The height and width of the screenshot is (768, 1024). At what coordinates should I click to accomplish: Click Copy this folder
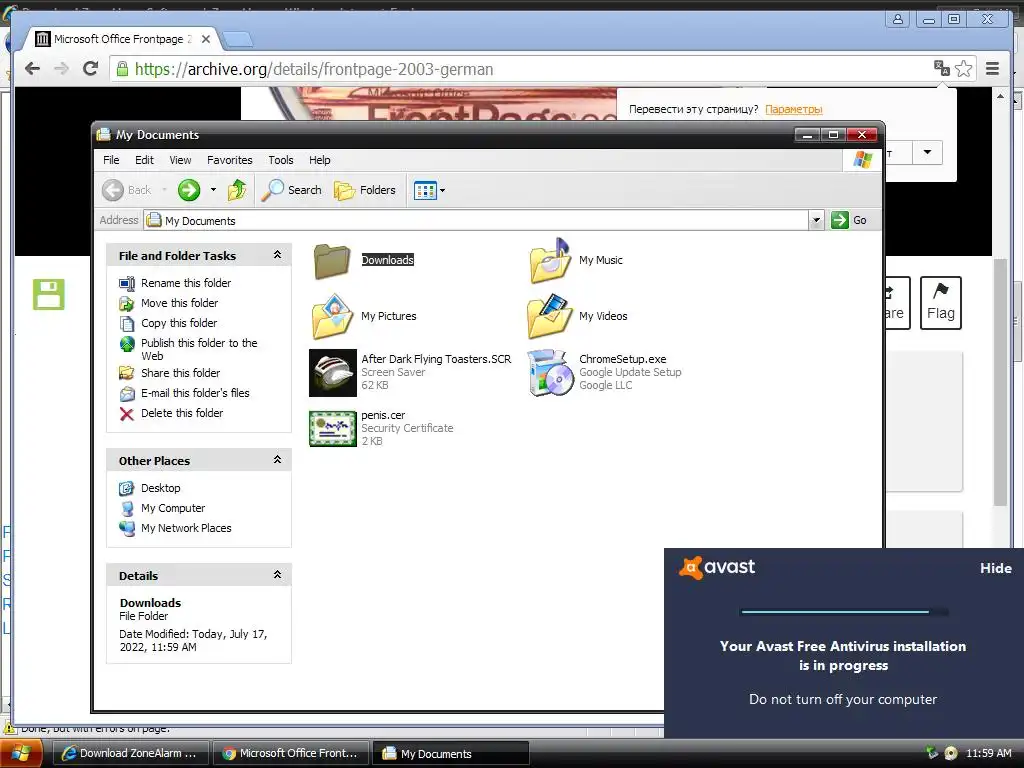coord(178,323)
